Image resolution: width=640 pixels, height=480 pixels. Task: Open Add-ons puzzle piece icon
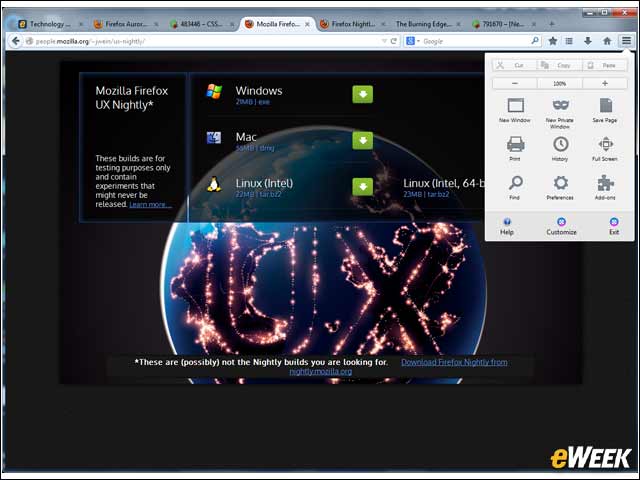[605, 187]
